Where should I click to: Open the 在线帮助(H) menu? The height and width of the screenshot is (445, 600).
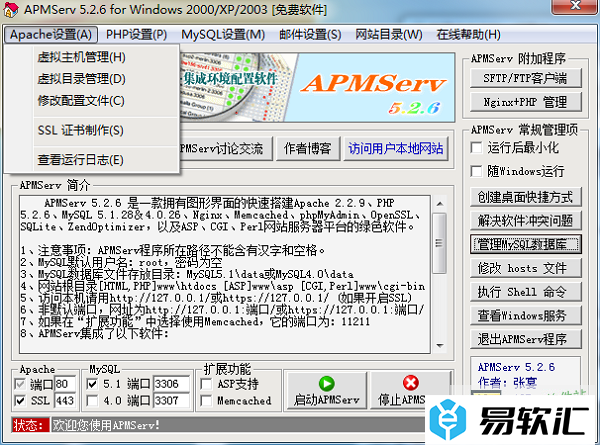pyautogui.click(x=468, y=35)
